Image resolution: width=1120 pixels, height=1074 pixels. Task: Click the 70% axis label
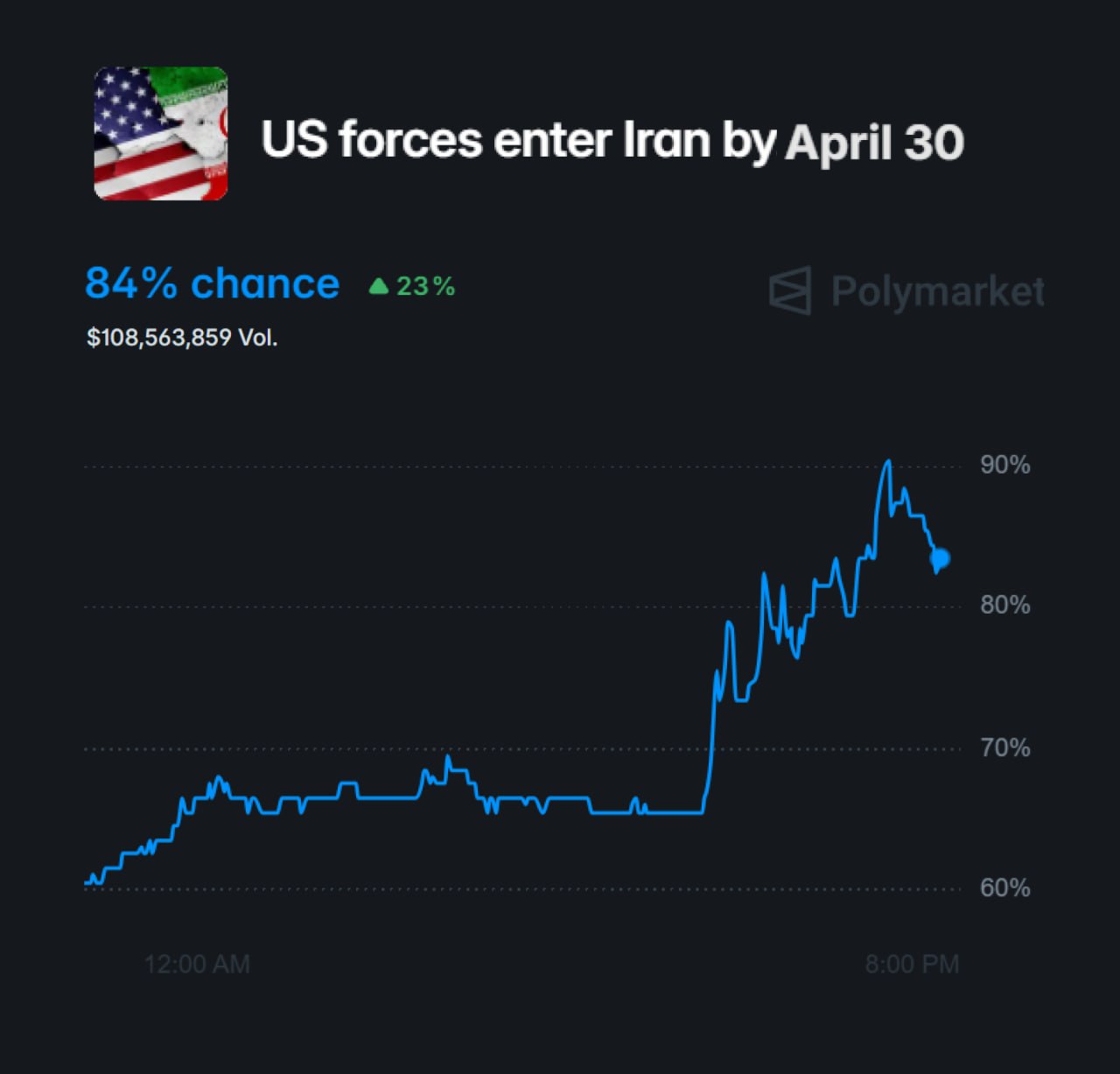point(1004,748)
